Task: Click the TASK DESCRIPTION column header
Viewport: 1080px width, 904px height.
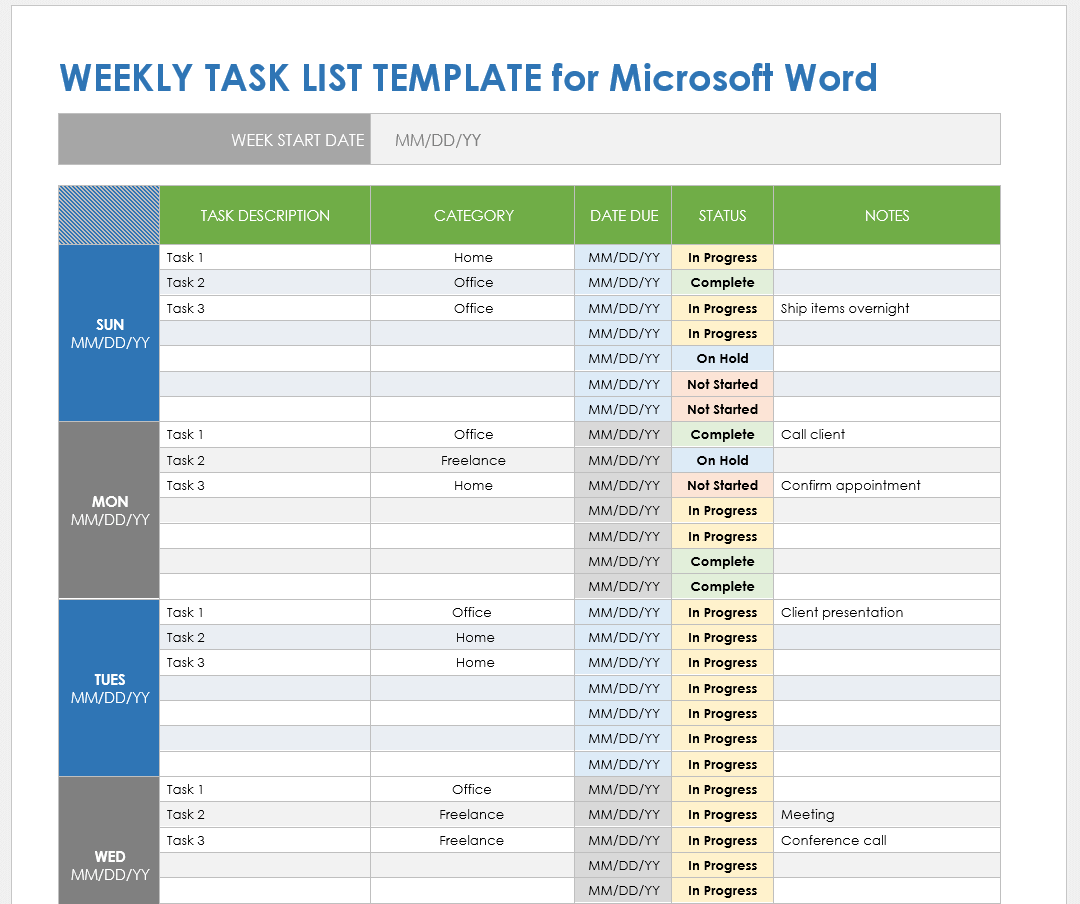Action: coord(264,214)
